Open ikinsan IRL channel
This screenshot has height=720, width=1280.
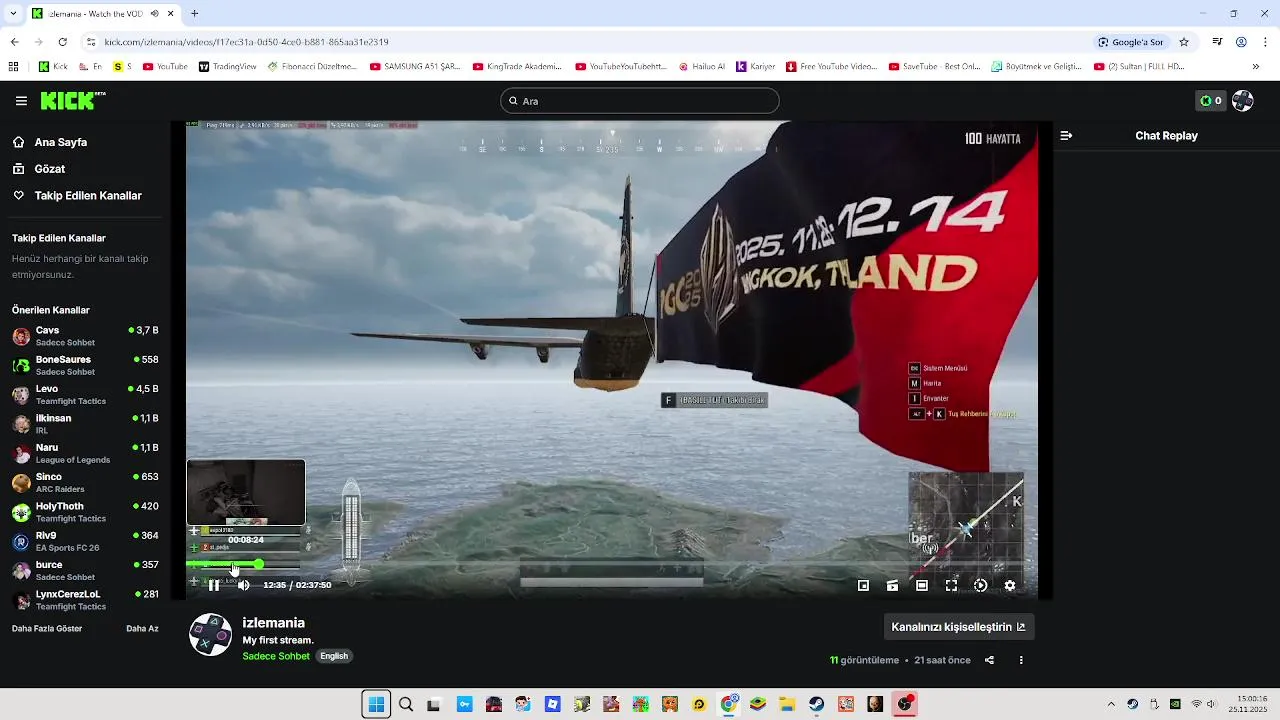pos(85,424)
